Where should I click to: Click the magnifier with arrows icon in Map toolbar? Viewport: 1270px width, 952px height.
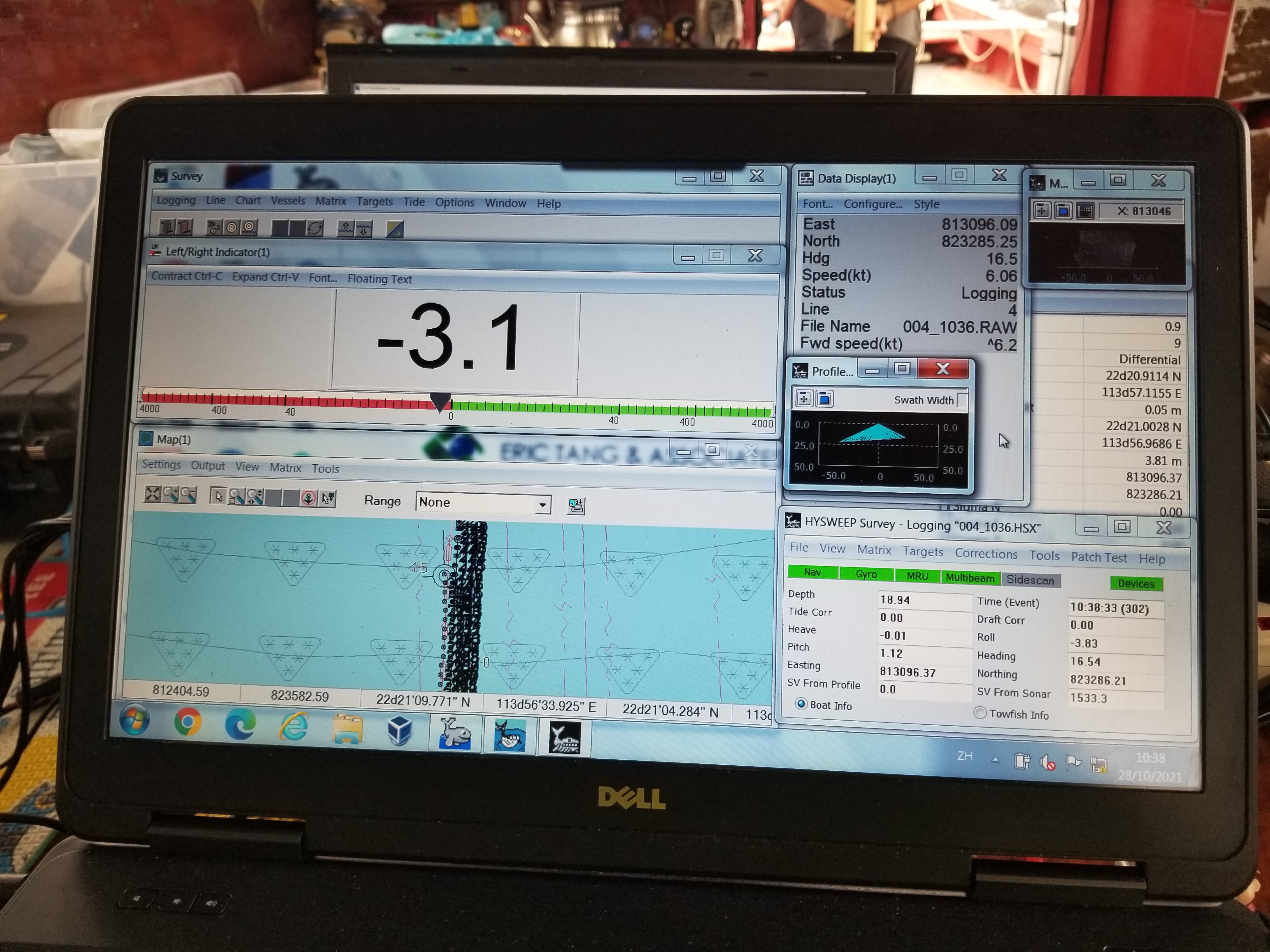click(254, 497)
